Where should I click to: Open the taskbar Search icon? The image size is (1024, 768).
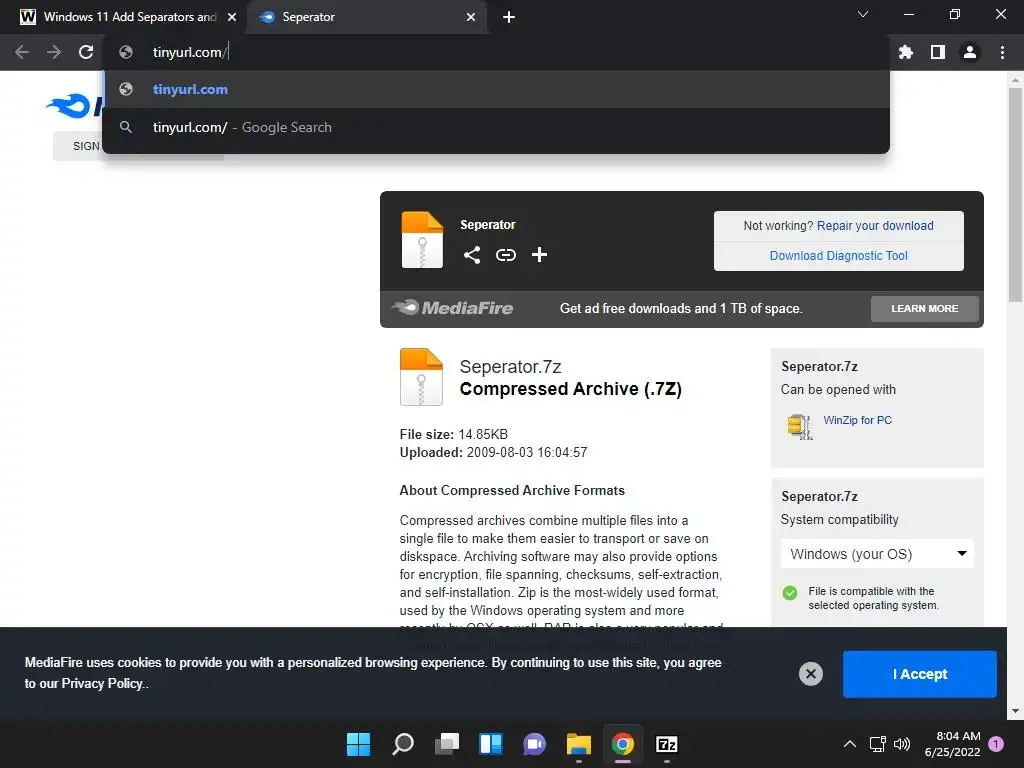click(x=402, y=744)
